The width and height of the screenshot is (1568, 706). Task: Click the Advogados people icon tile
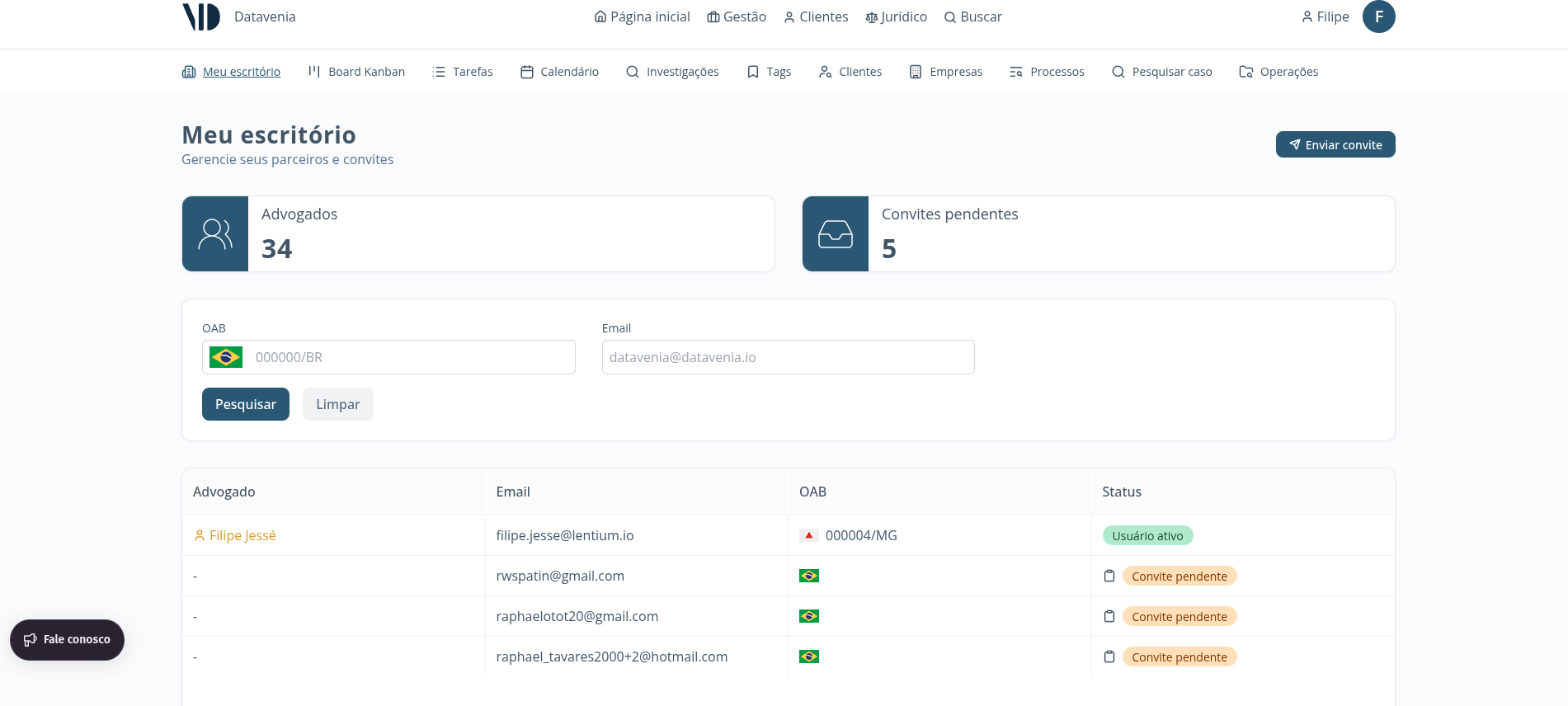pos(215,234)
